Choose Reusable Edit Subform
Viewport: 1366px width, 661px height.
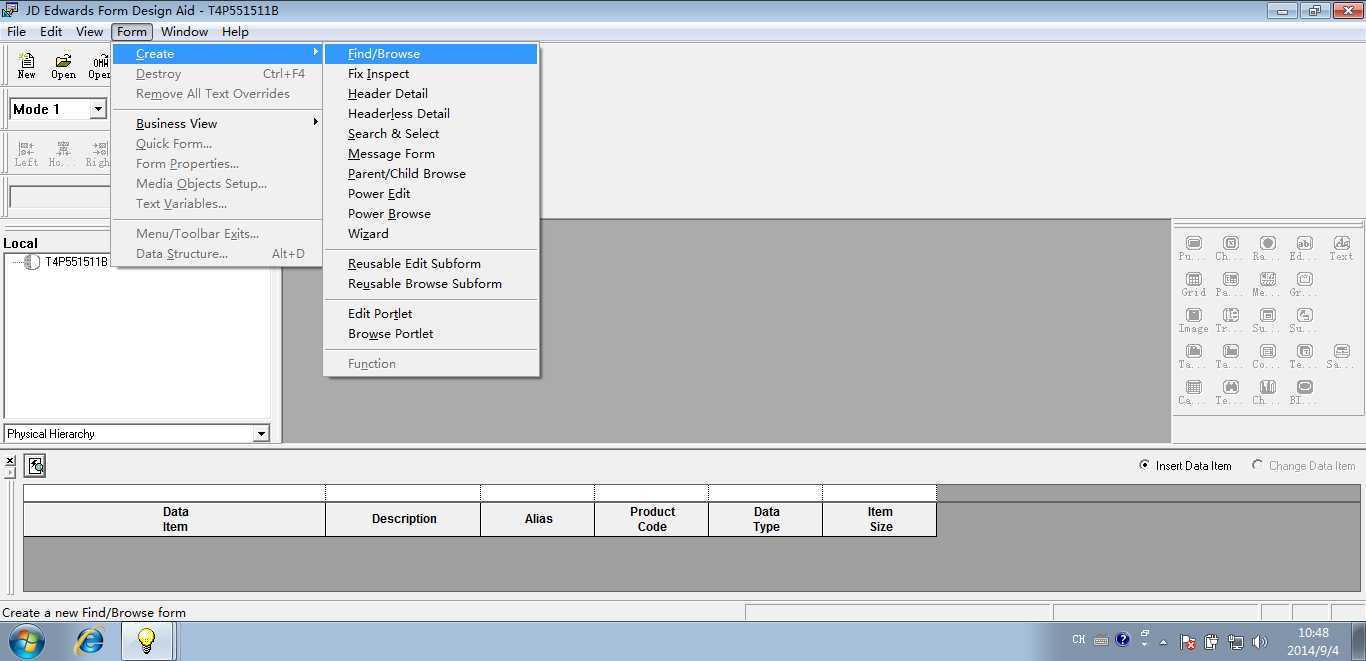click(x=431, y=263)
